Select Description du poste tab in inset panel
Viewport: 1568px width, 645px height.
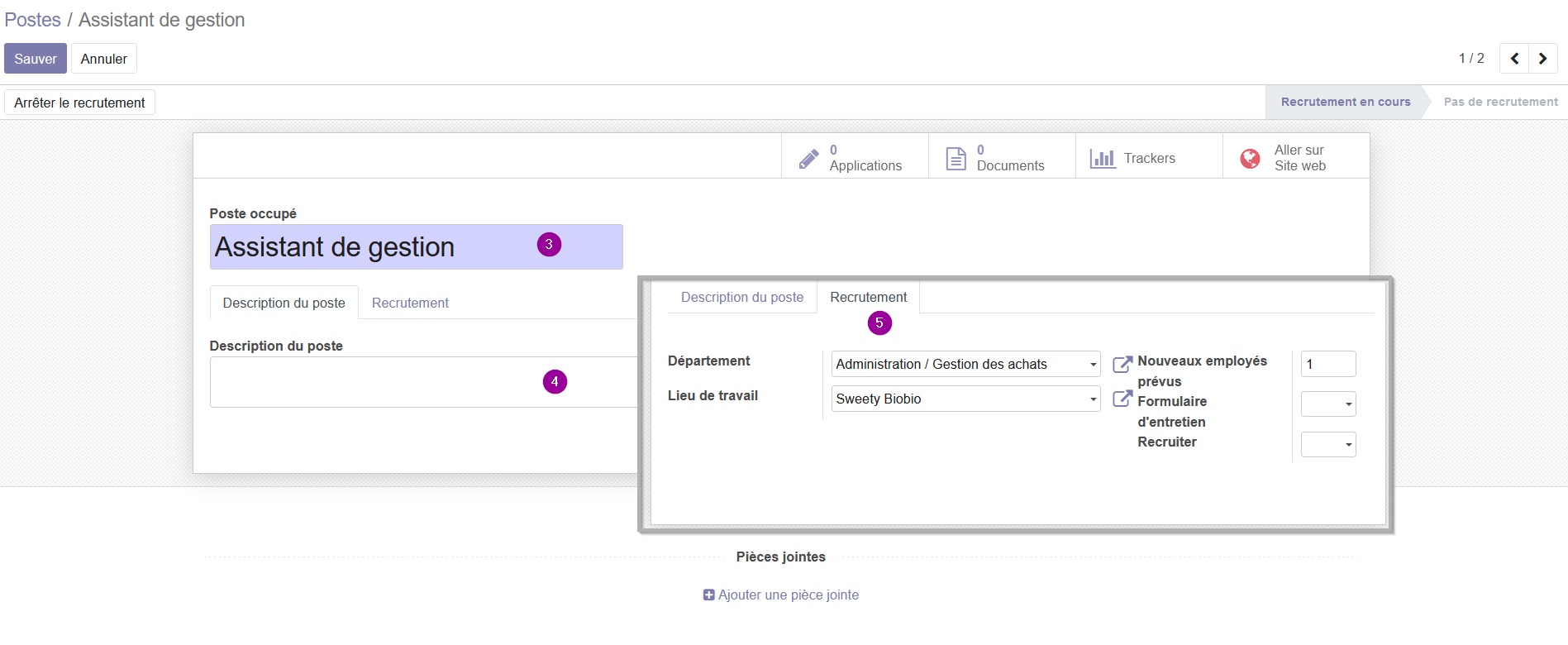click(742, 297)
